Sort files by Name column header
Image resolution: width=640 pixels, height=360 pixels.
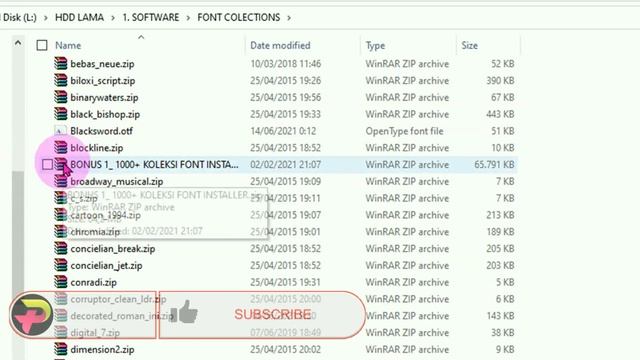[x=68, y=45]
